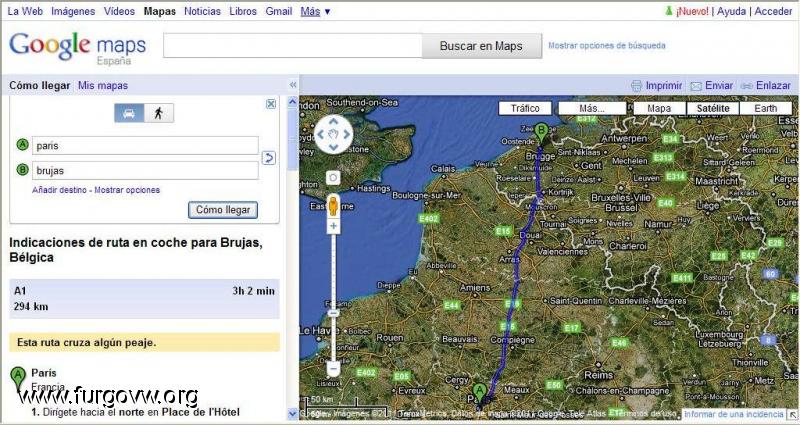Click the main Maps search field

pyautogui.click(x=293, y=46)
